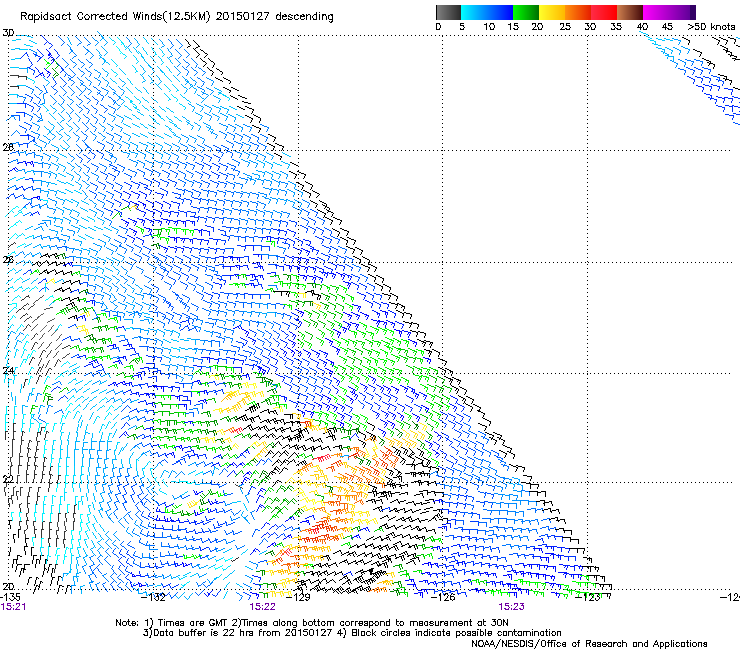Click legend tick label '25'
The width and height of the screenshot is (740, 650).
point(565,27)
